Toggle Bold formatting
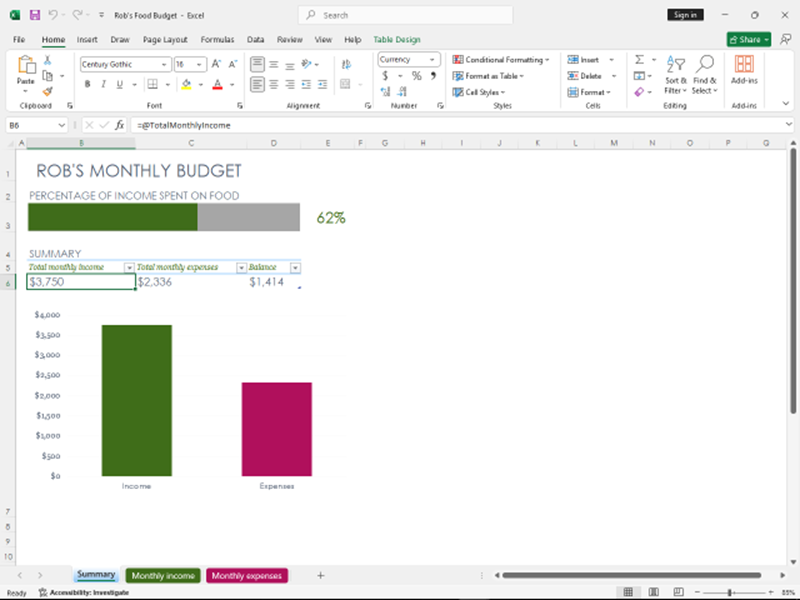This screenshot has width=800, height=600. pos(87,84)
